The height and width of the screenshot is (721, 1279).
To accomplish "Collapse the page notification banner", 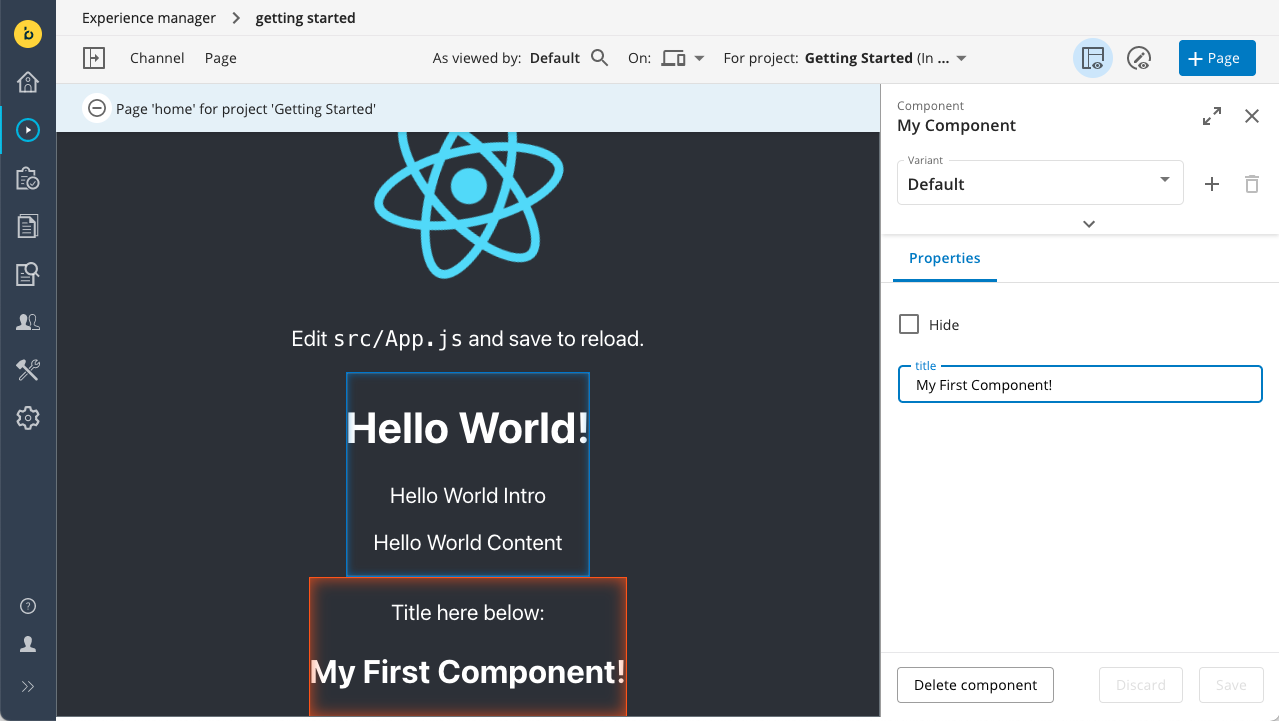I will pos(97,108).
